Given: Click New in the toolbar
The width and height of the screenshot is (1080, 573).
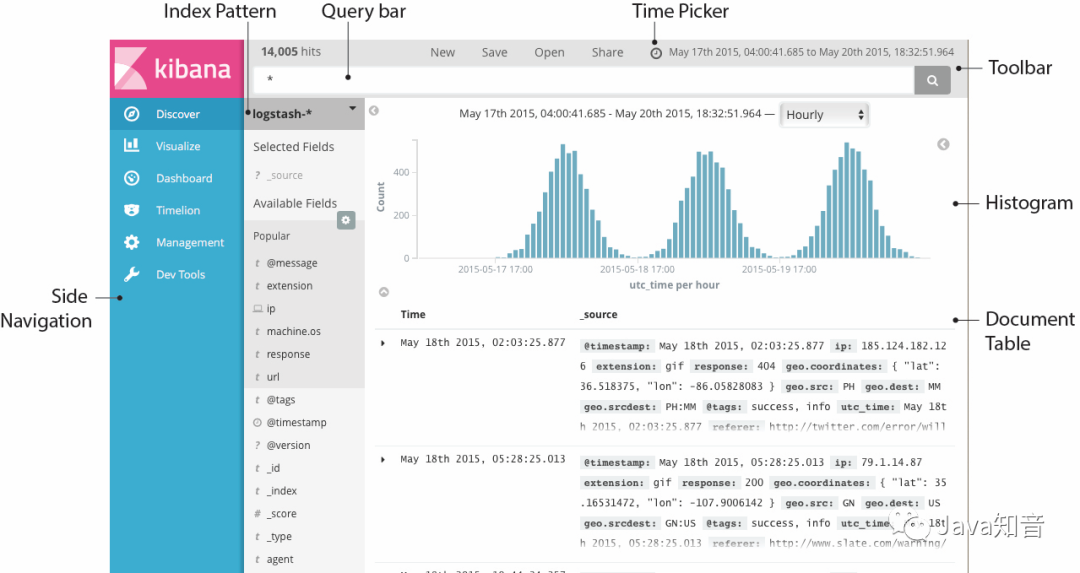Looking at the screenshot, I should coord(442,52).
